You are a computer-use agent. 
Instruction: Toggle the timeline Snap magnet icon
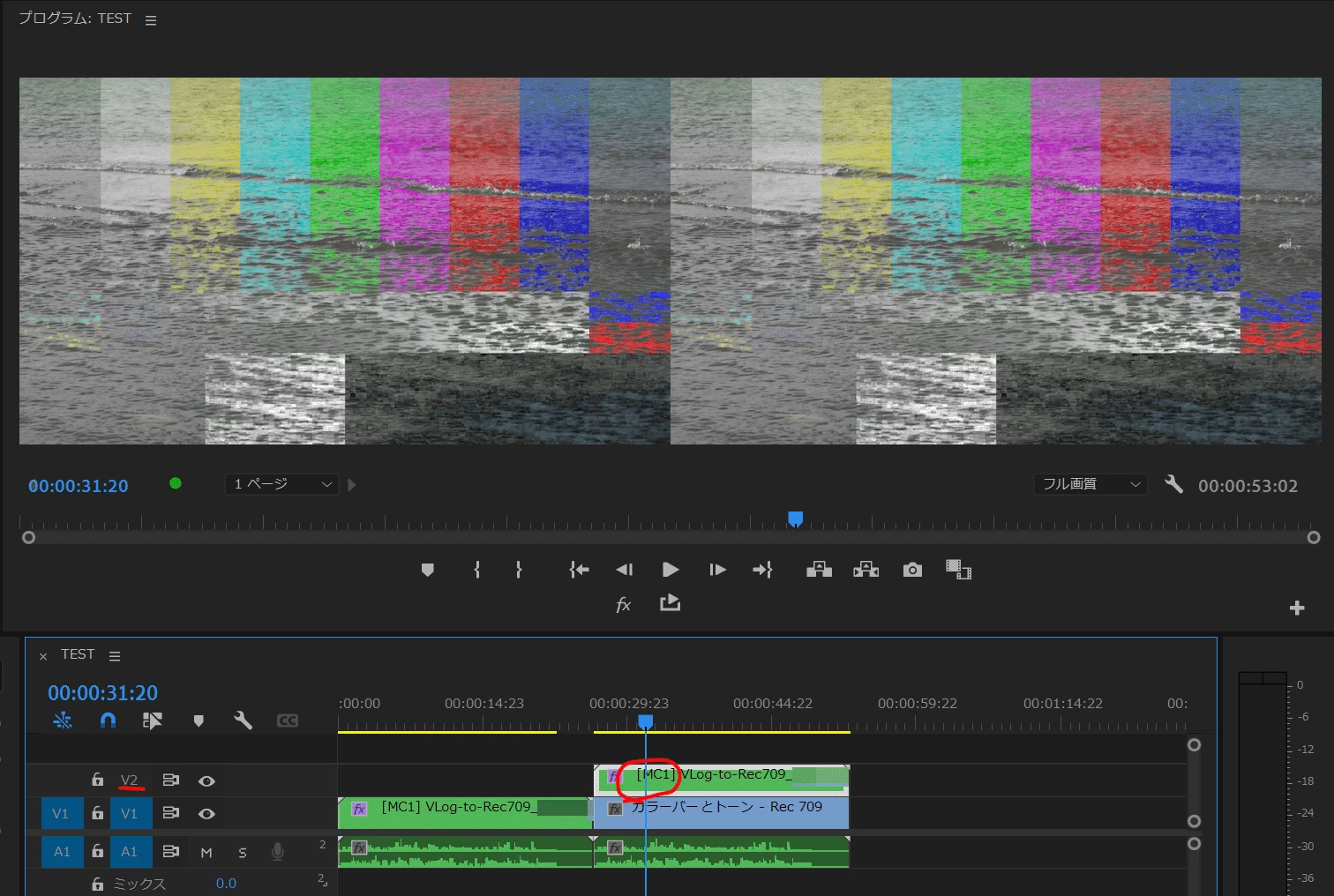(x=108, y=721)
